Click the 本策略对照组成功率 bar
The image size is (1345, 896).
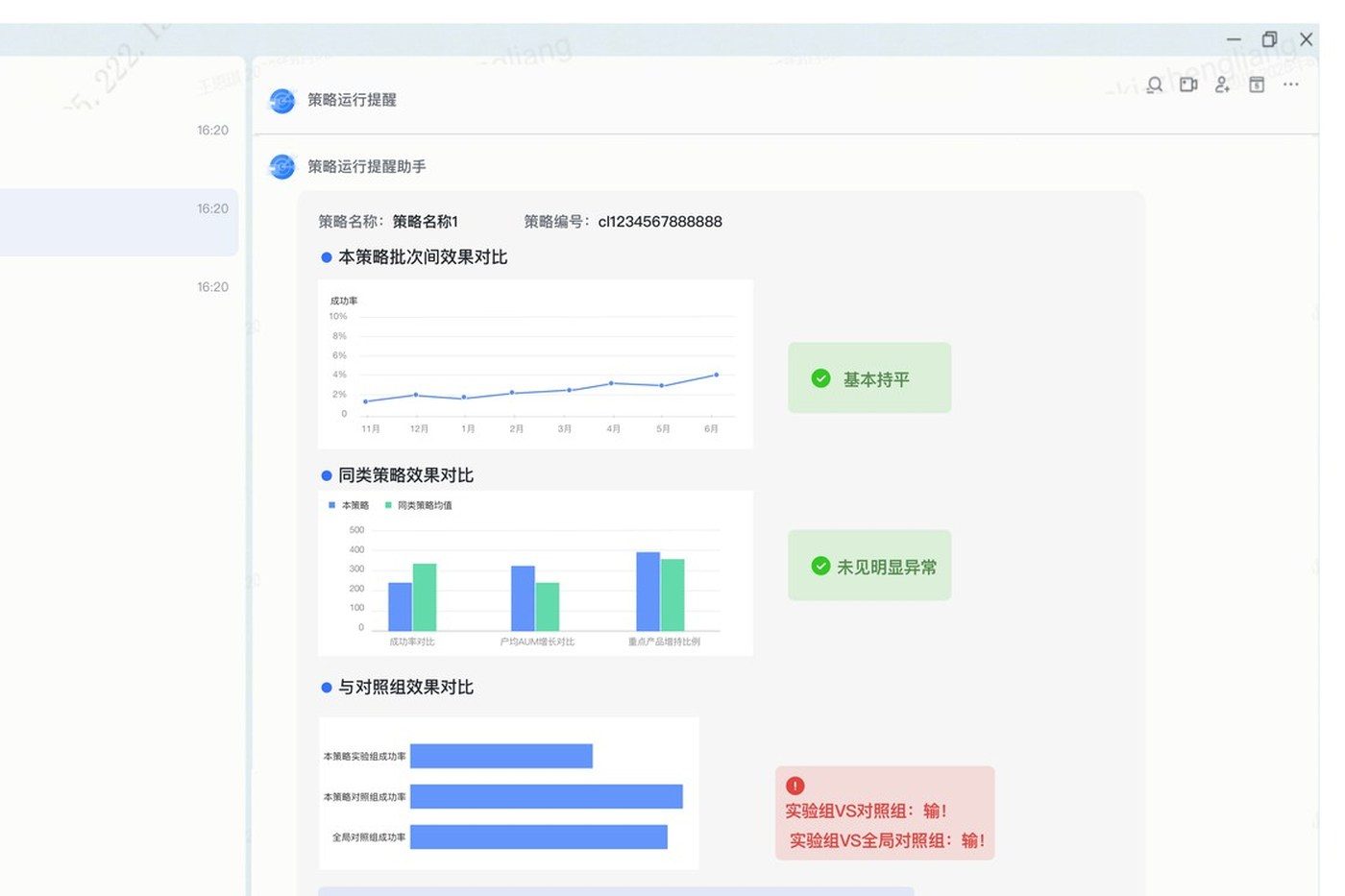(x=547, y=796)
